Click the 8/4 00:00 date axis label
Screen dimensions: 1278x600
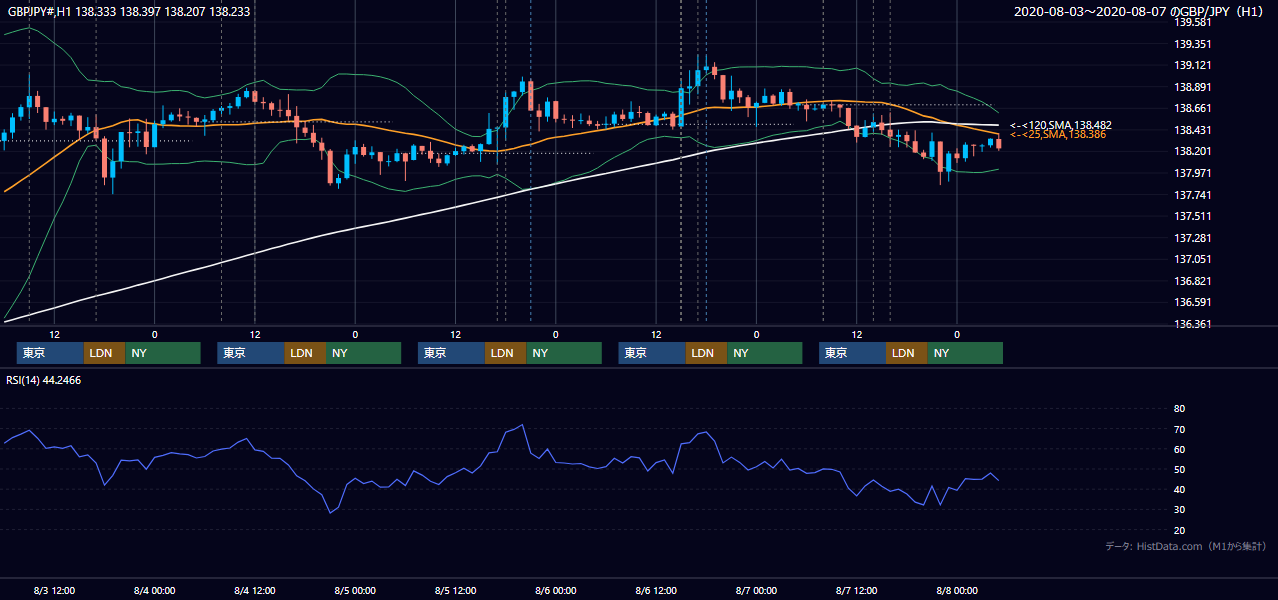click(x=154, y=590)
